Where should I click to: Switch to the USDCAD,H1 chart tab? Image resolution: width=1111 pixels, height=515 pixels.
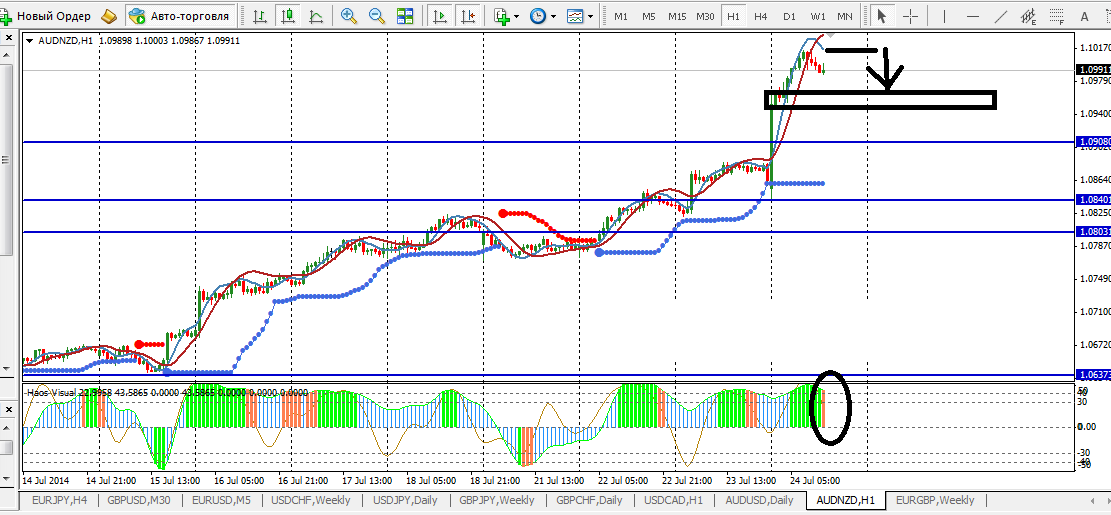pos(674,500)
